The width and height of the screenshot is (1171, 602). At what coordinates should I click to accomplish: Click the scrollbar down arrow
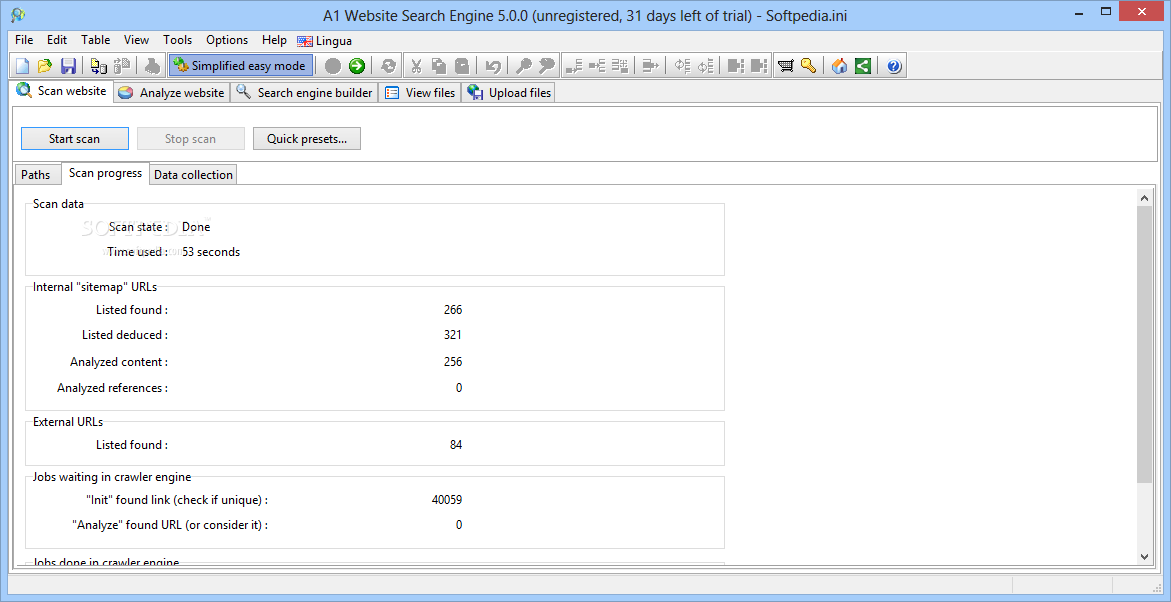click(1144, 556)
